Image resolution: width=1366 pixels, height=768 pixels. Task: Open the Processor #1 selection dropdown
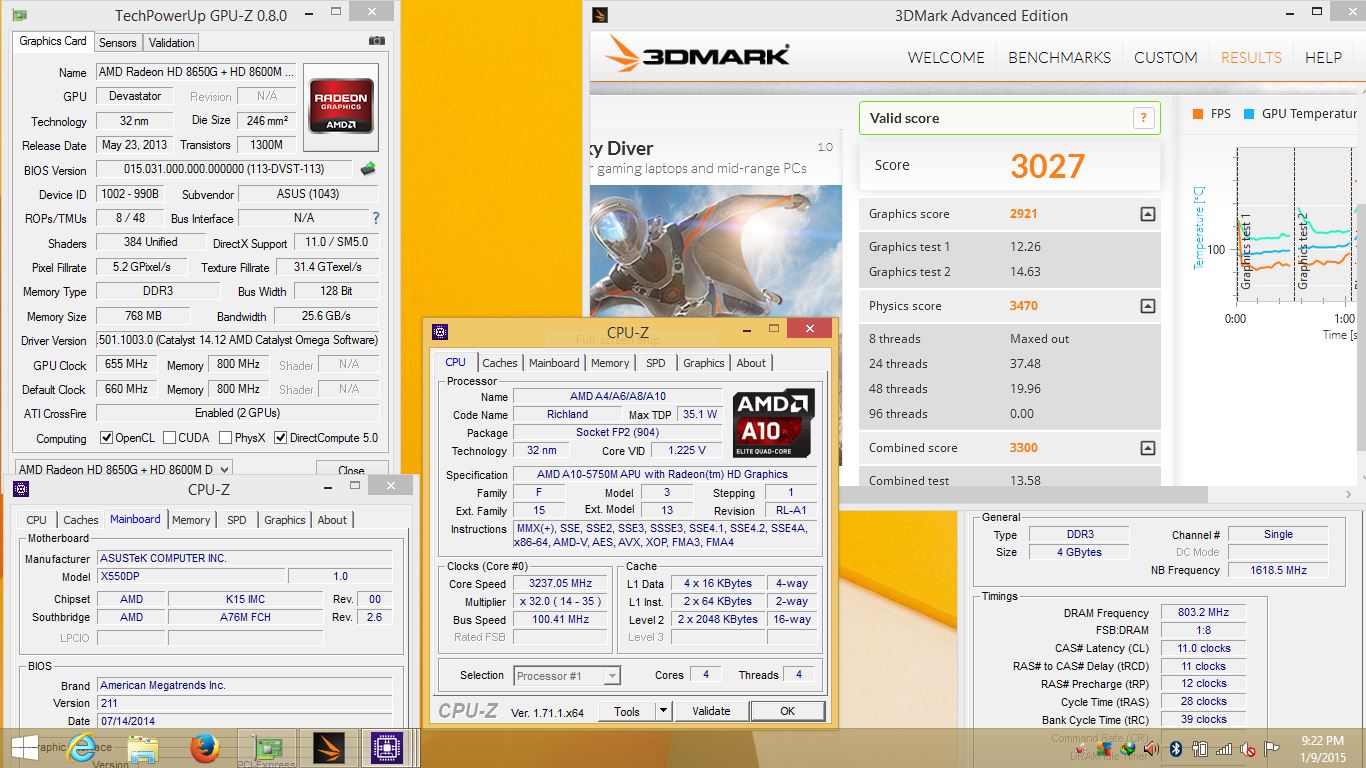pyautogui.click(x=567, y=676)
